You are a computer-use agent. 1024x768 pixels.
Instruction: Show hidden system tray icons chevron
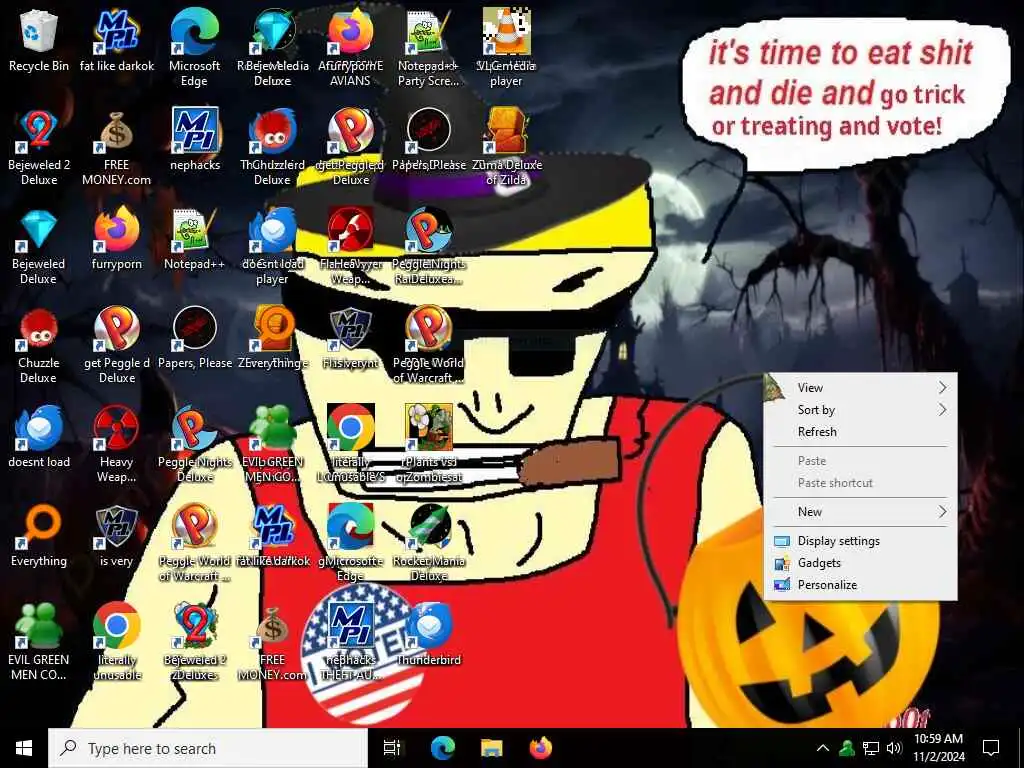pyautogui.click(x=823, y=748)
